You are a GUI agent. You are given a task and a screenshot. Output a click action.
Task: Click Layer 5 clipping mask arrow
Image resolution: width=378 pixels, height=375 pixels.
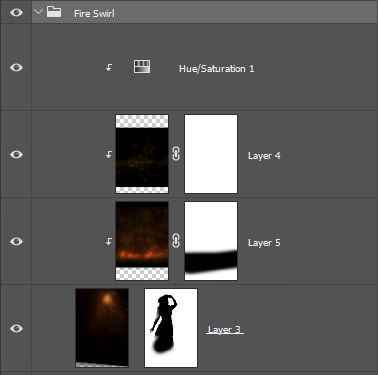109,242
